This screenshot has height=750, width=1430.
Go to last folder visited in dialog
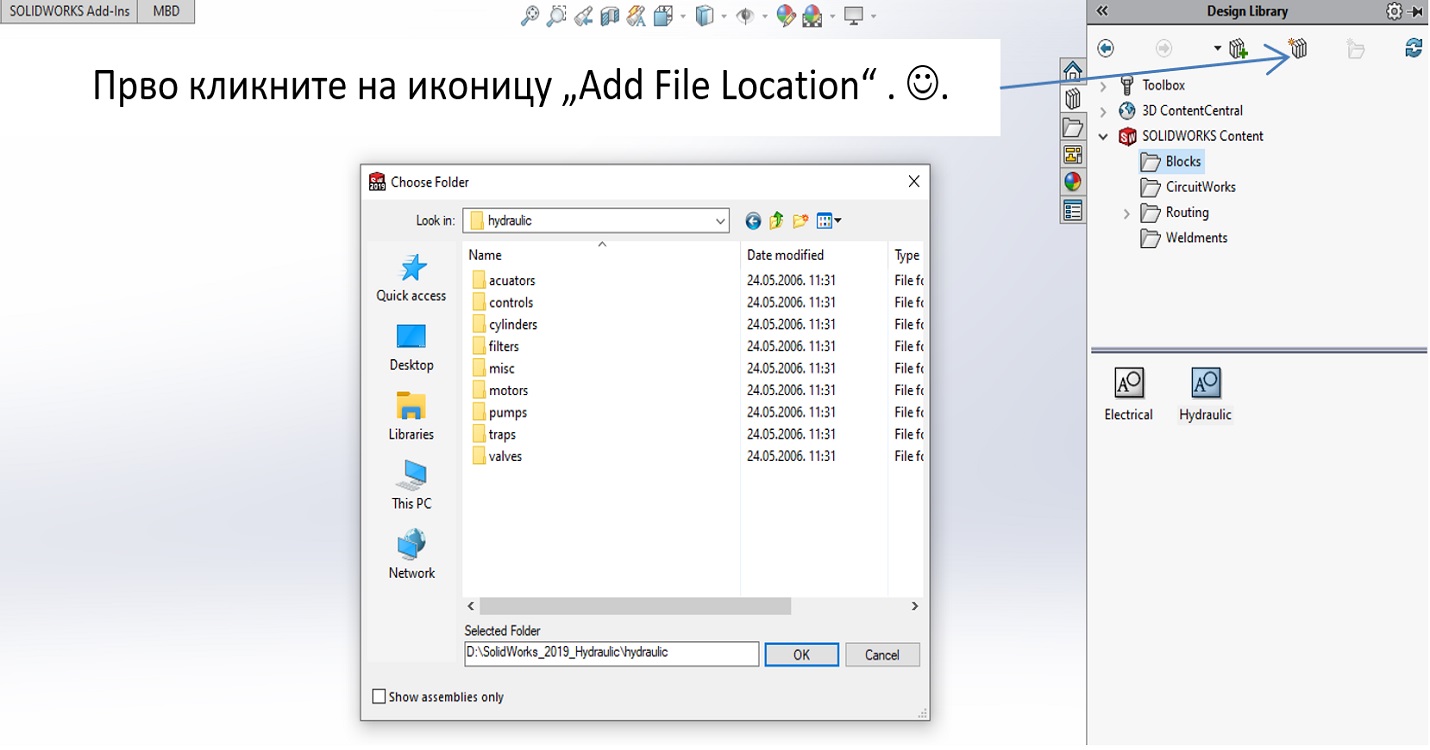pyautogui.click(x=753, y=221)
